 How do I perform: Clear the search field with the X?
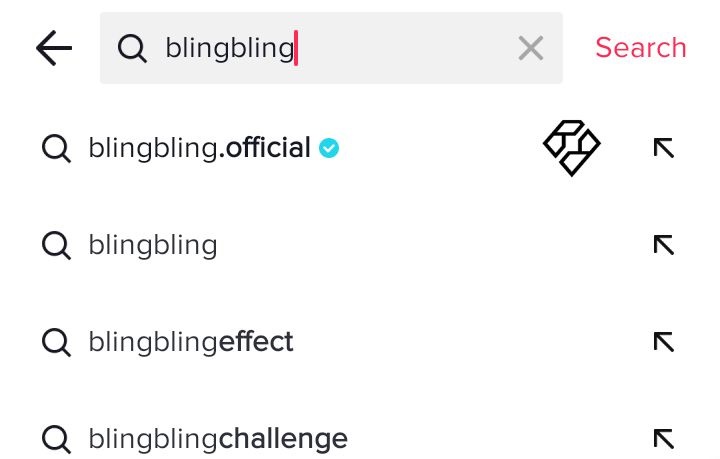click(530, 48)
